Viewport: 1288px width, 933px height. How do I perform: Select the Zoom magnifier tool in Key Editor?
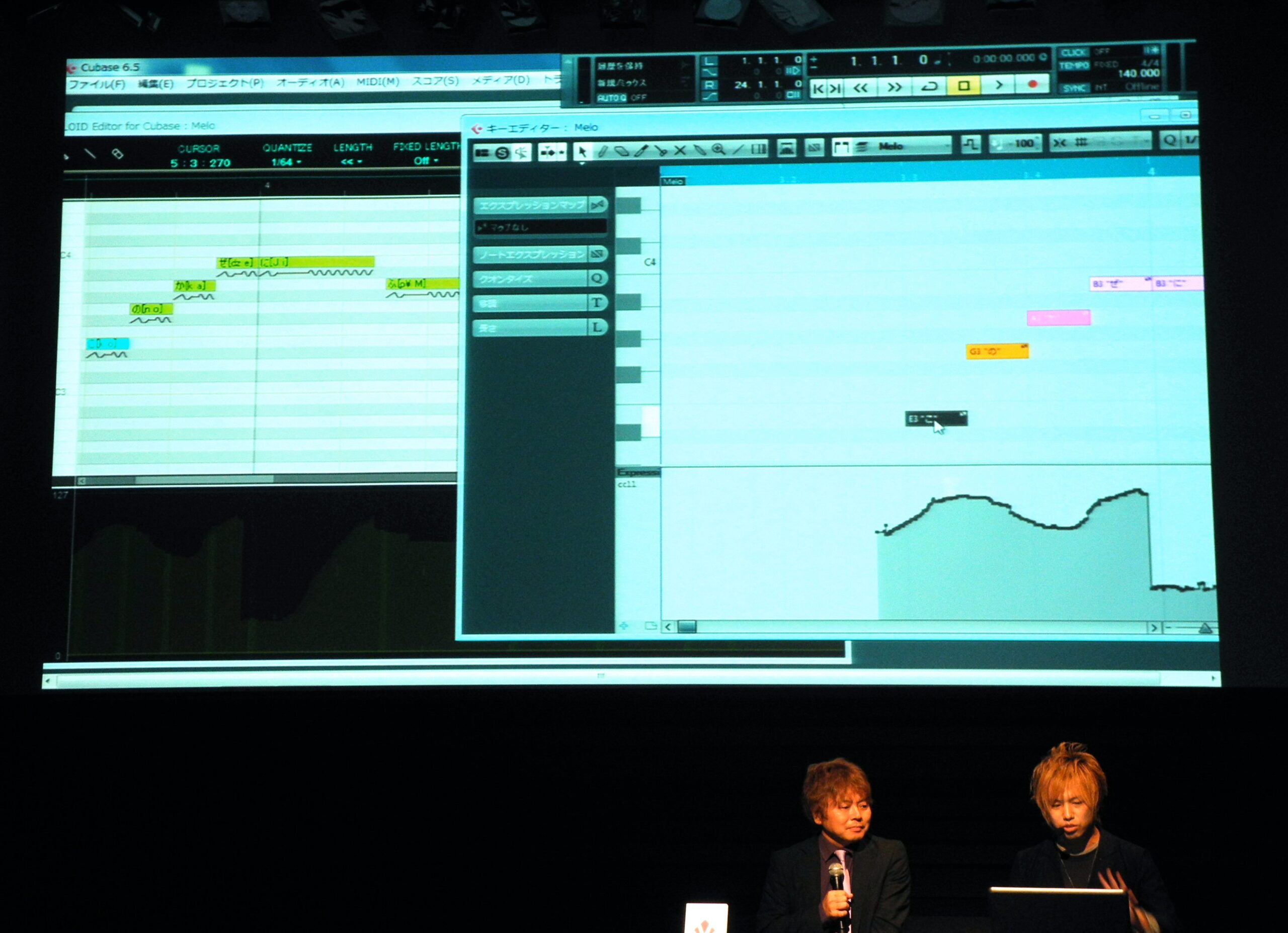[x=719, y=150]
